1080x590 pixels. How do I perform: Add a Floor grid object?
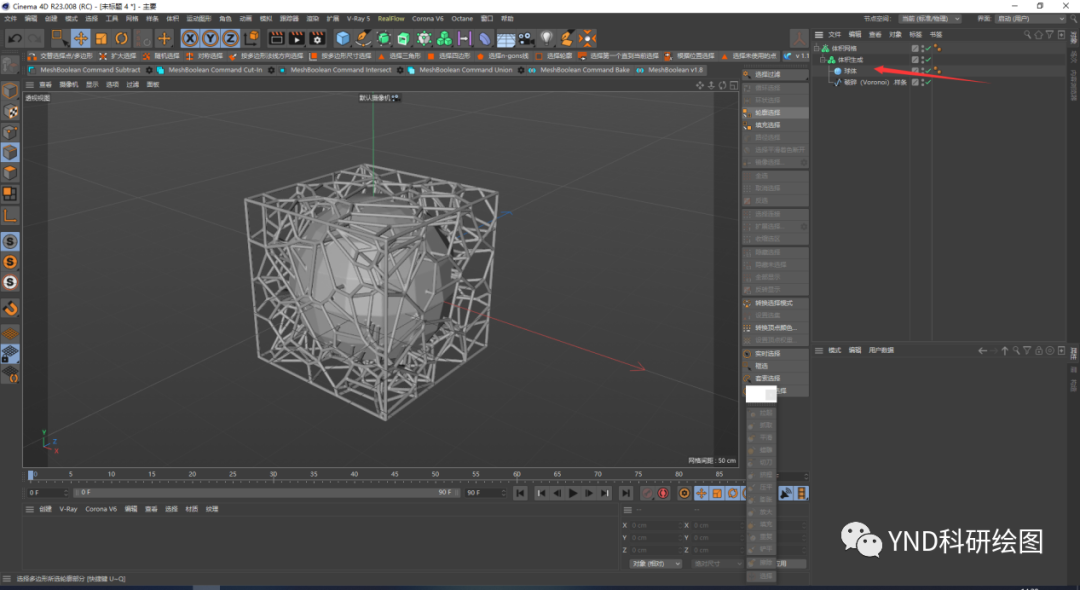point(506,39)
